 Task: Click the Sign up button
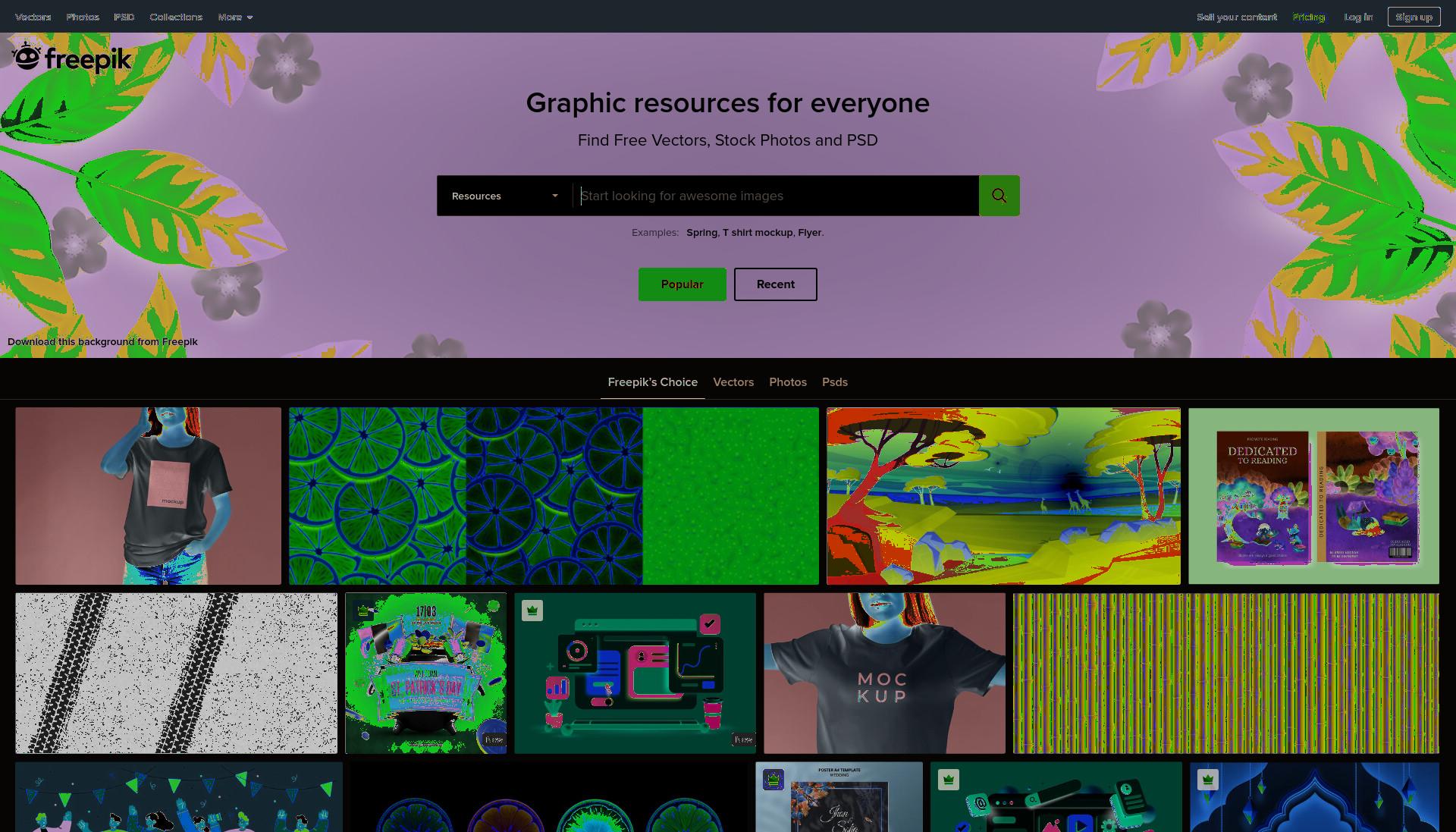click(1414, 17)
